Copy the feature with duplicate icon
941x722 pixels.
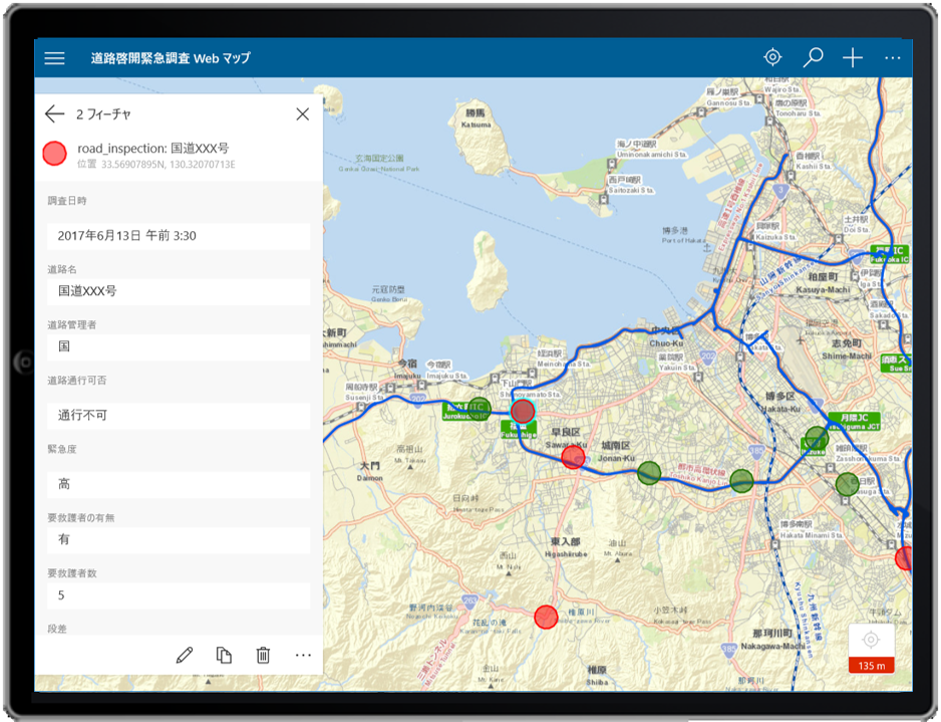pyautogui.click(x=224, y=655)
